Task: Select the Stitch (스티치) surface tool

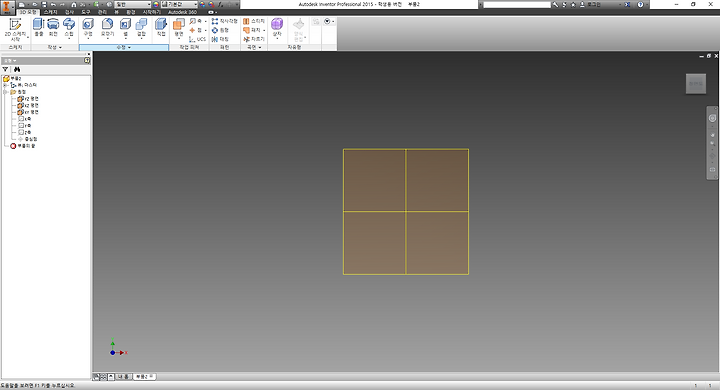Action: (254, 21)
